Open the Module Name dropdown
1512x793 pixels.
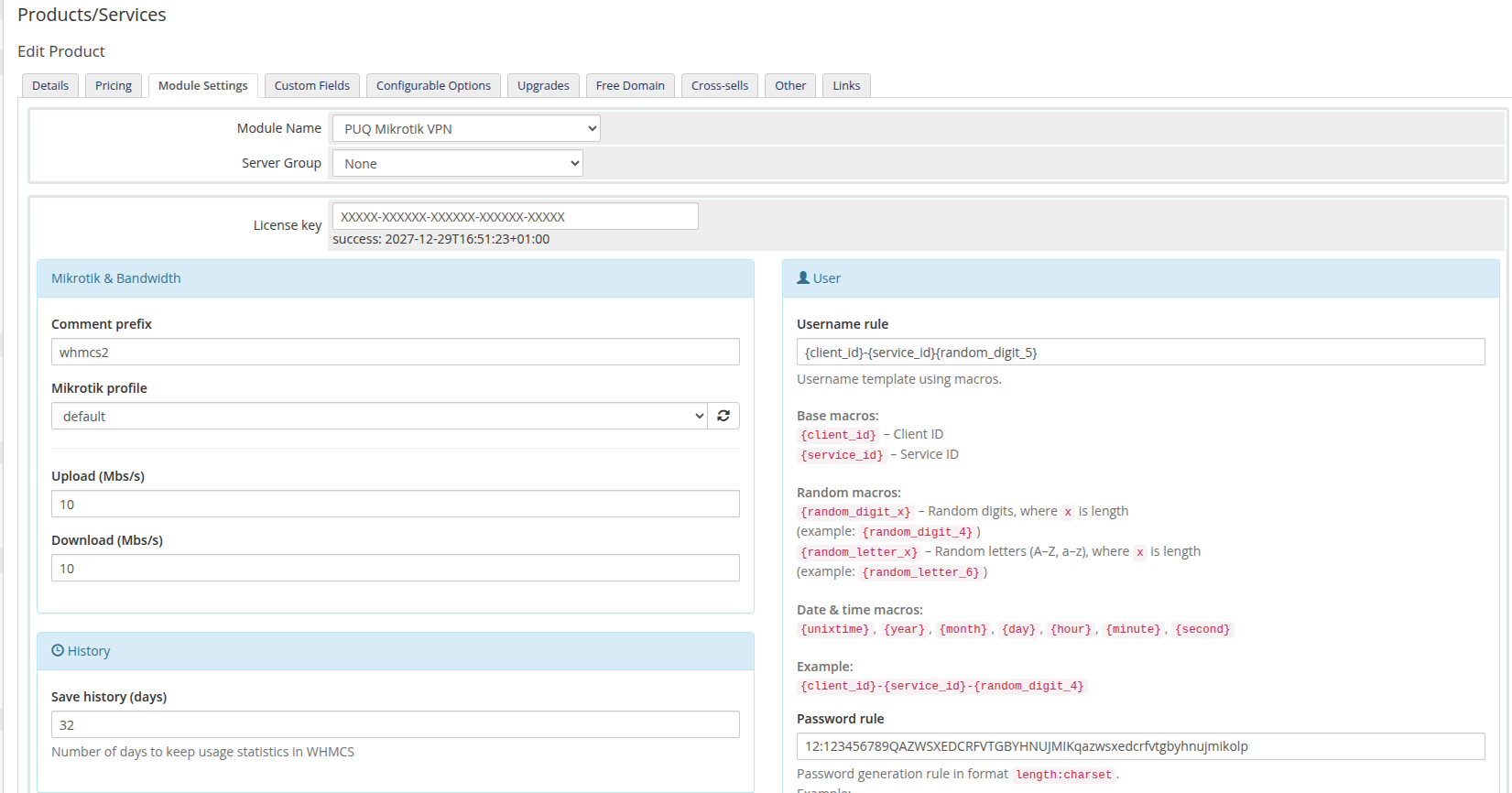pos(466,128)
